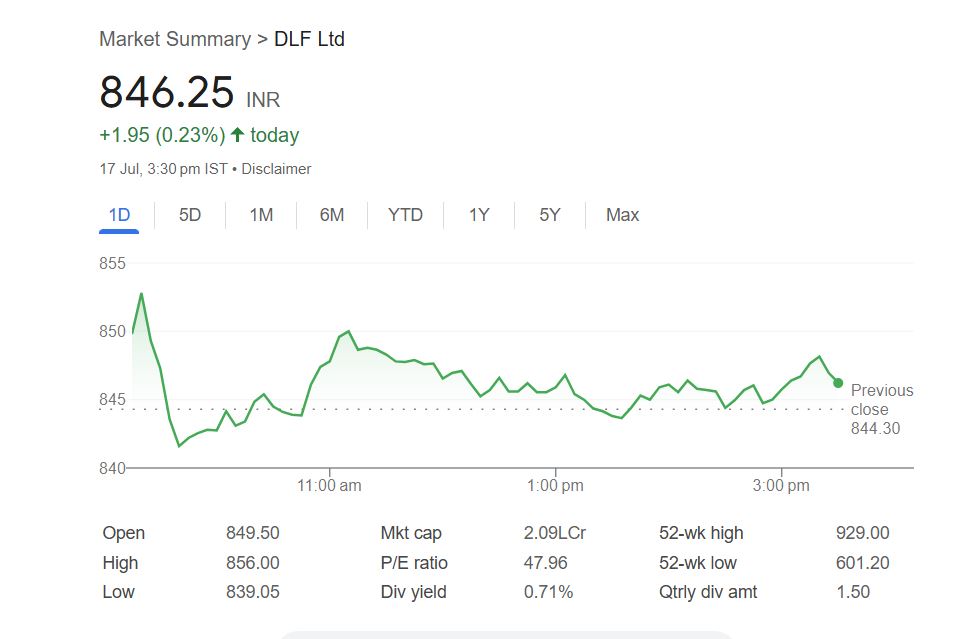
Task: Click the 52-wk high value 929.00
Action: 862,533
